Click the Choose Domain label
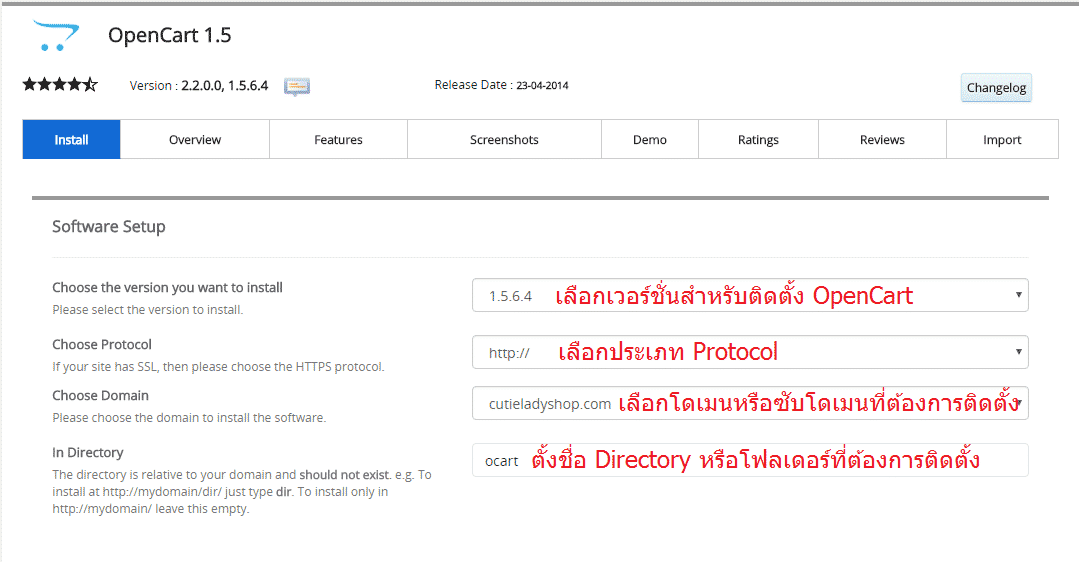 click(x=100, y=396)
